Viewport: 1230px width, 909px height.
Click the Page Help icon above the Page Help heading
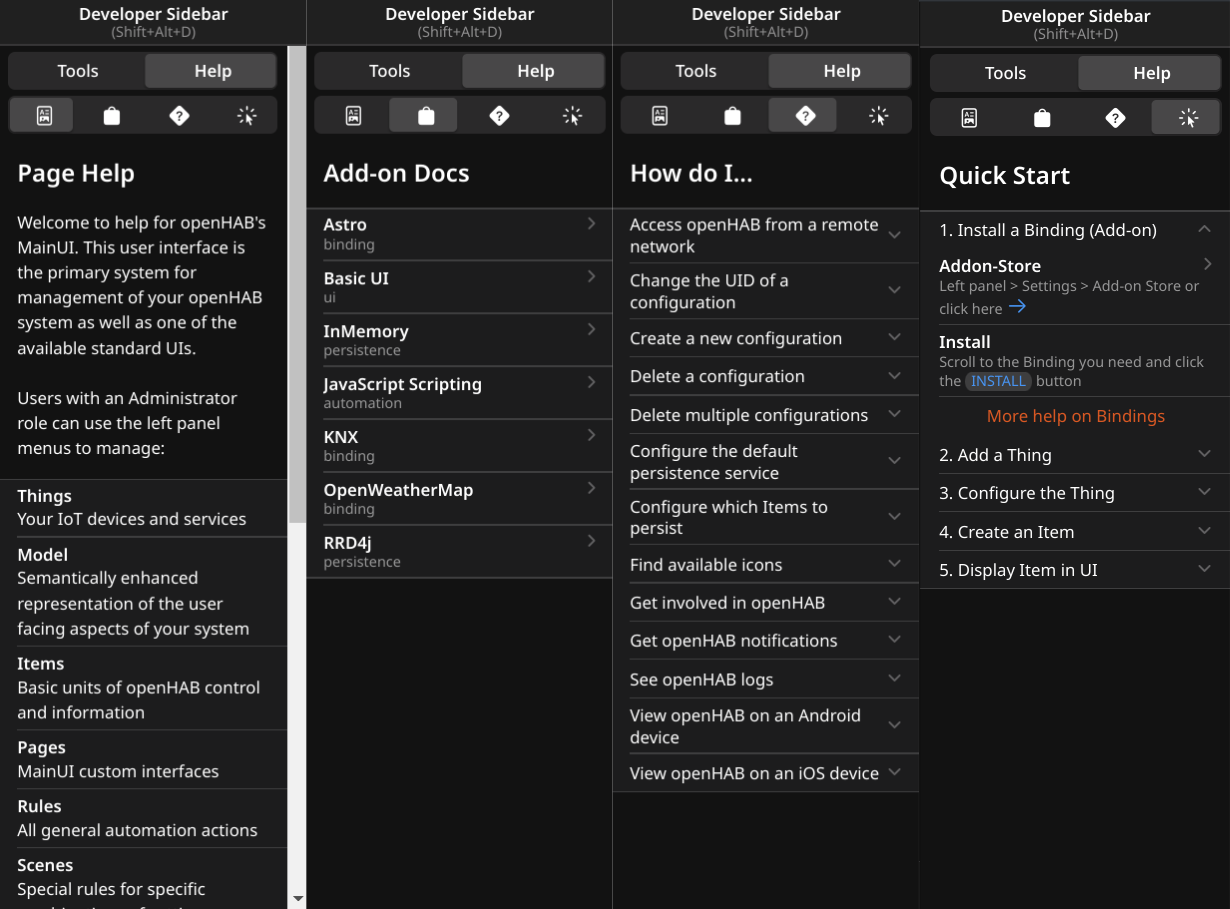43,116
